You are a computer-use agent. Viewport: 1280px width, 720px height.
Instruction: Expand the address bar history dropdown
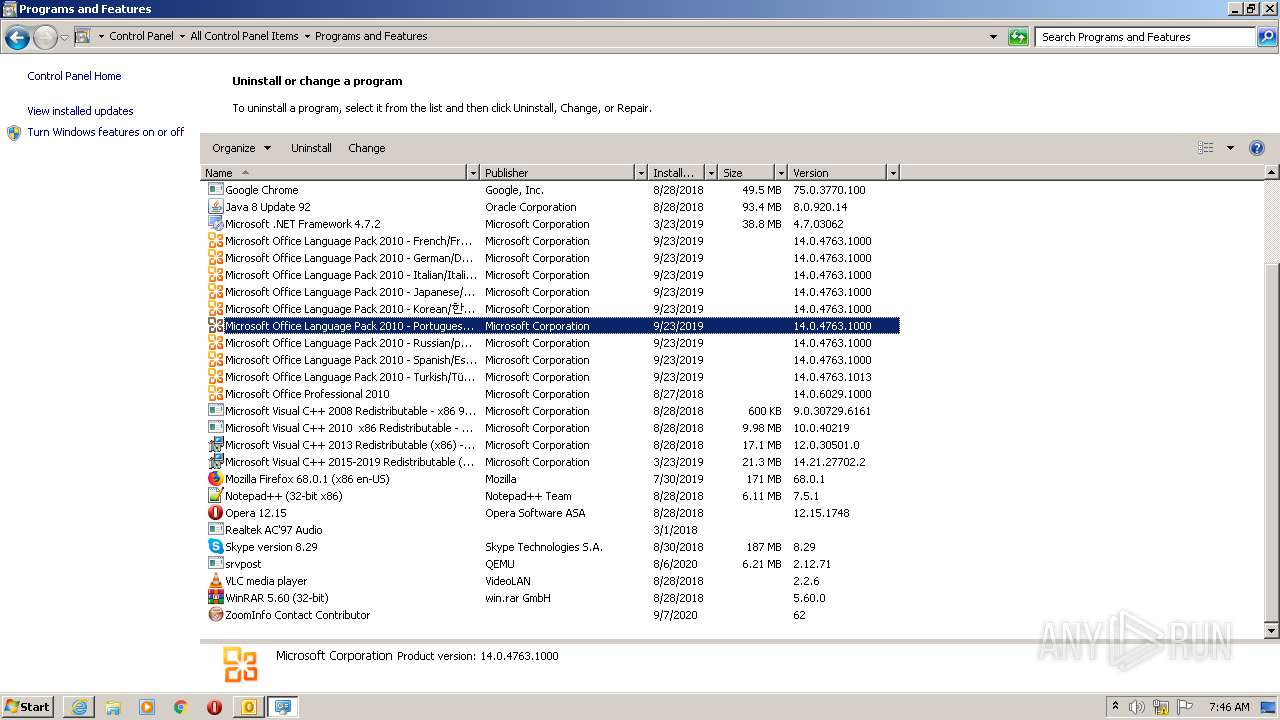click(993, 37)
